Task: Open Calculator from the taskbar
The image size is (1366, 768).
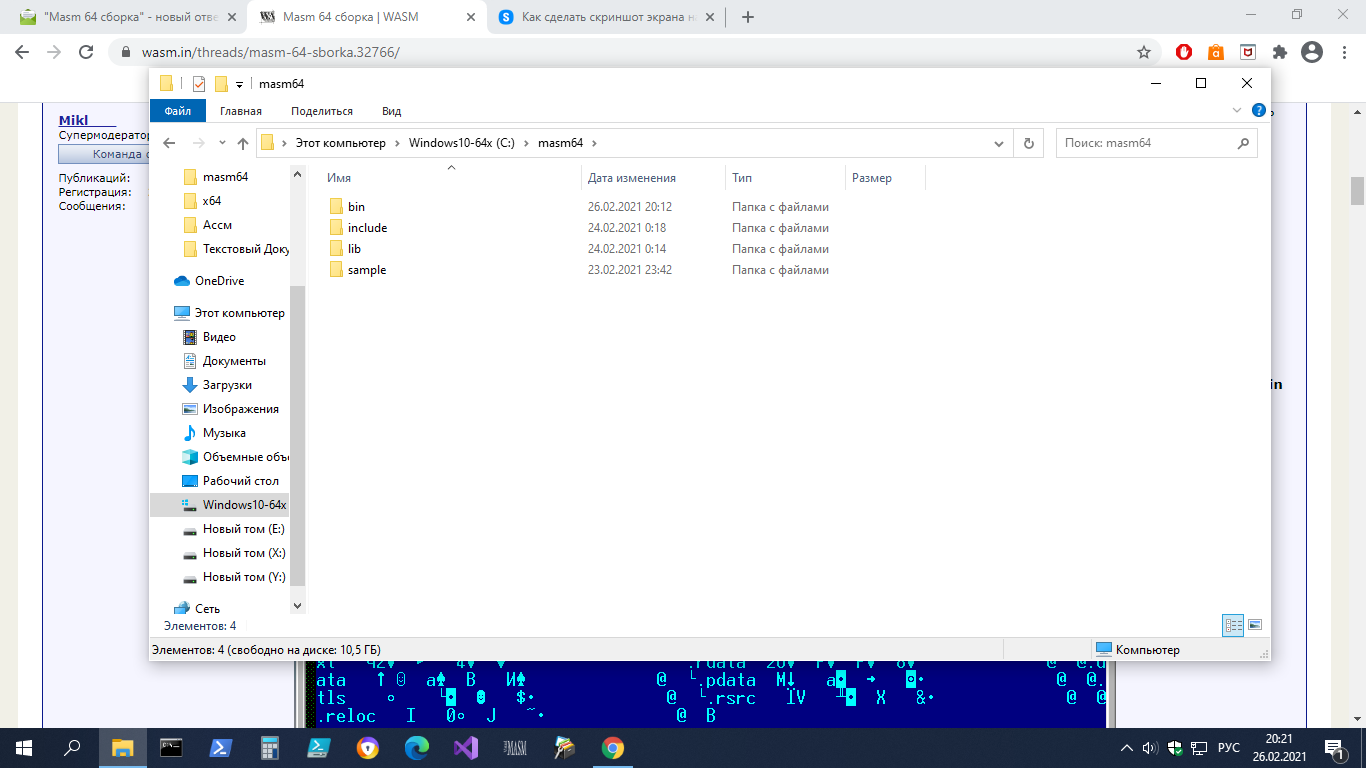Action: 269,748
